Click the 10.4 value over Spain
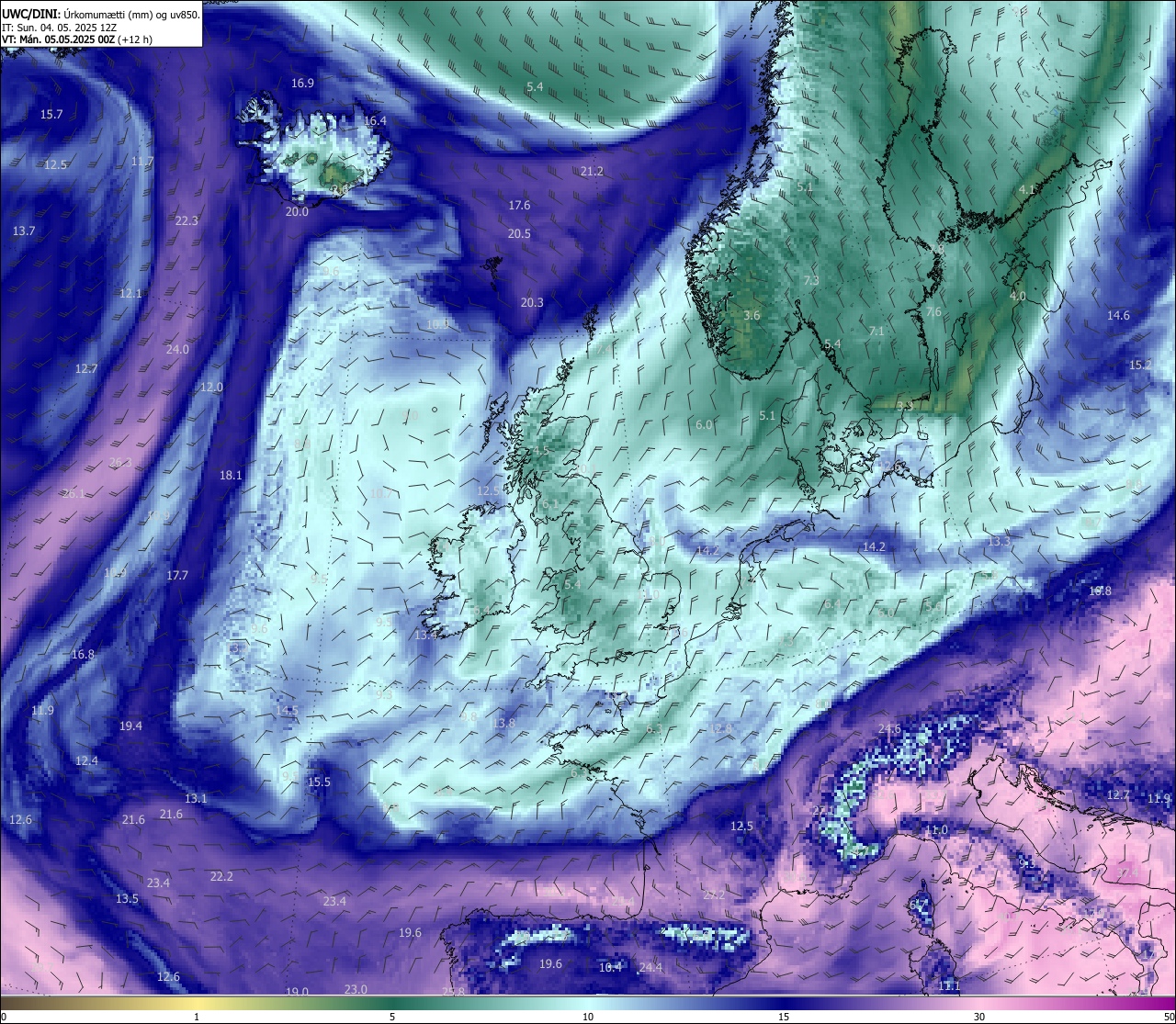The width and height of the screenshot is (1176, 1024). coord(610,968)
